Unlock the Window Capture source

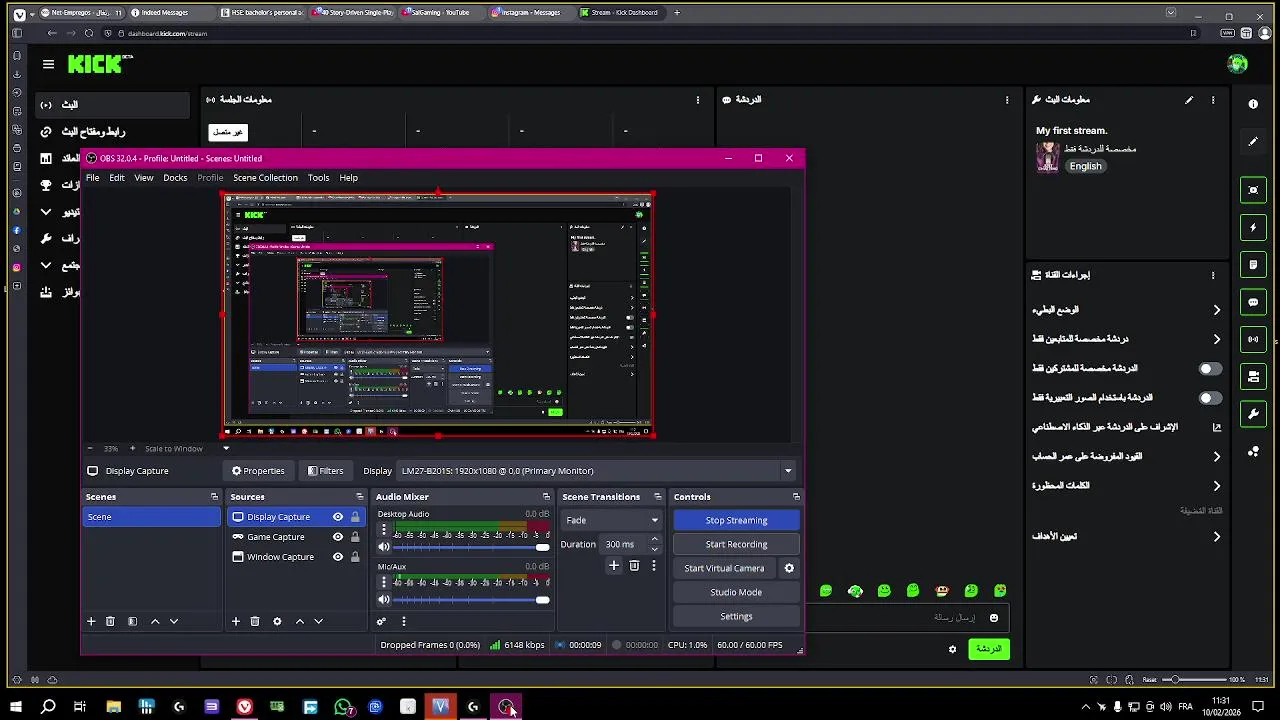(355, 557)
